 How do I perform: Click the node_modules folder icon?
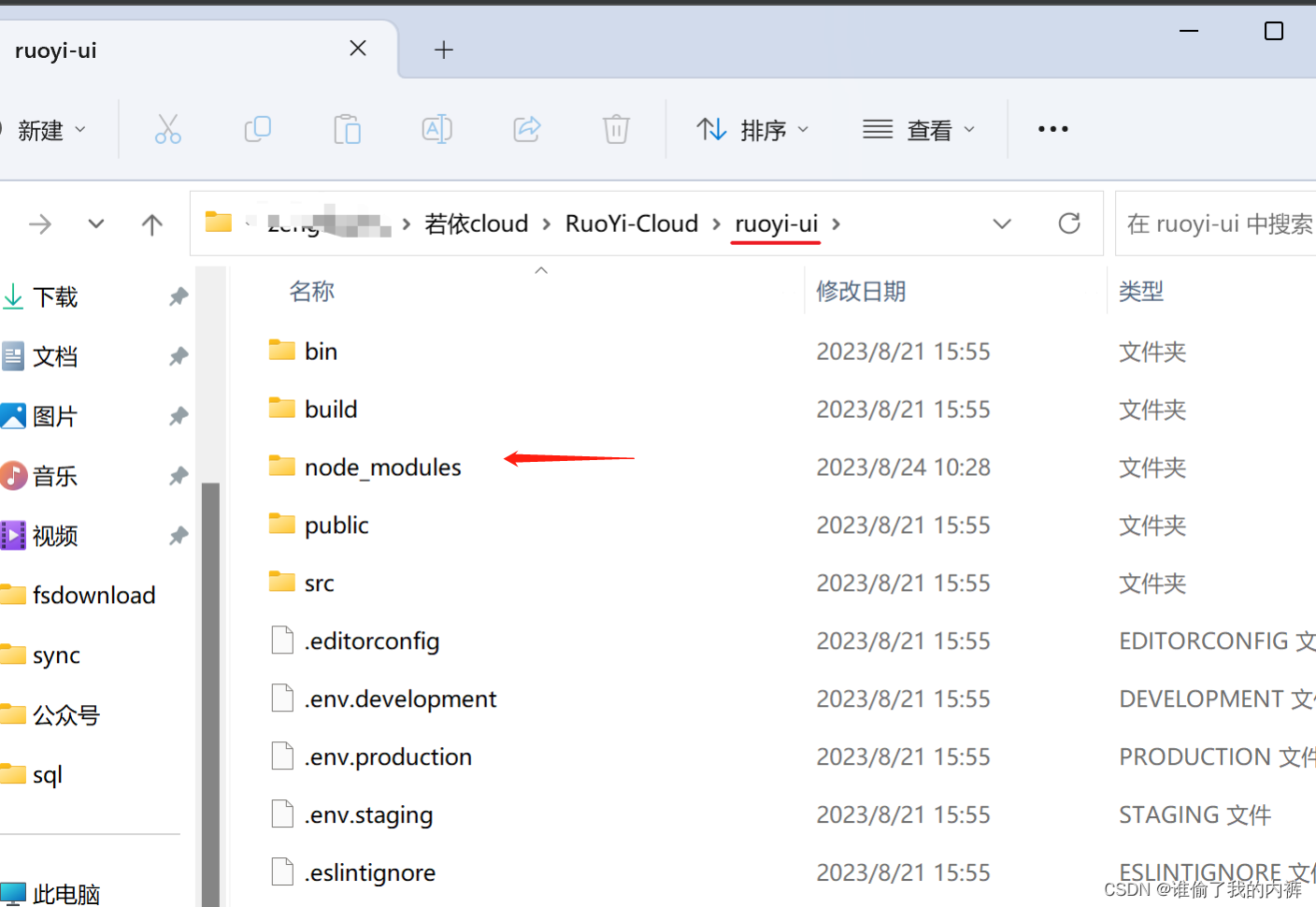pyautogui.click(x=282, y=466)
